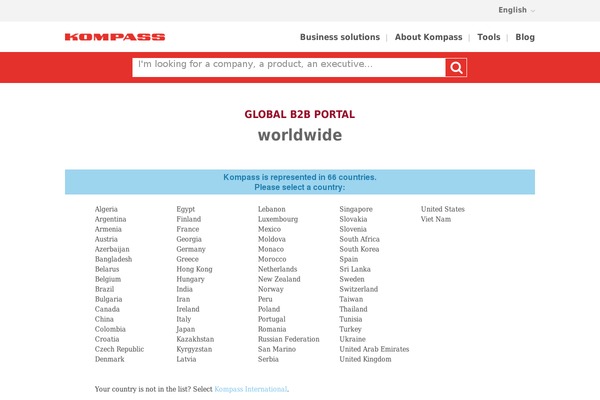Select Azerbaijan country link
The height and width of the screenshot is (400, 600).
tap(112, 249)
